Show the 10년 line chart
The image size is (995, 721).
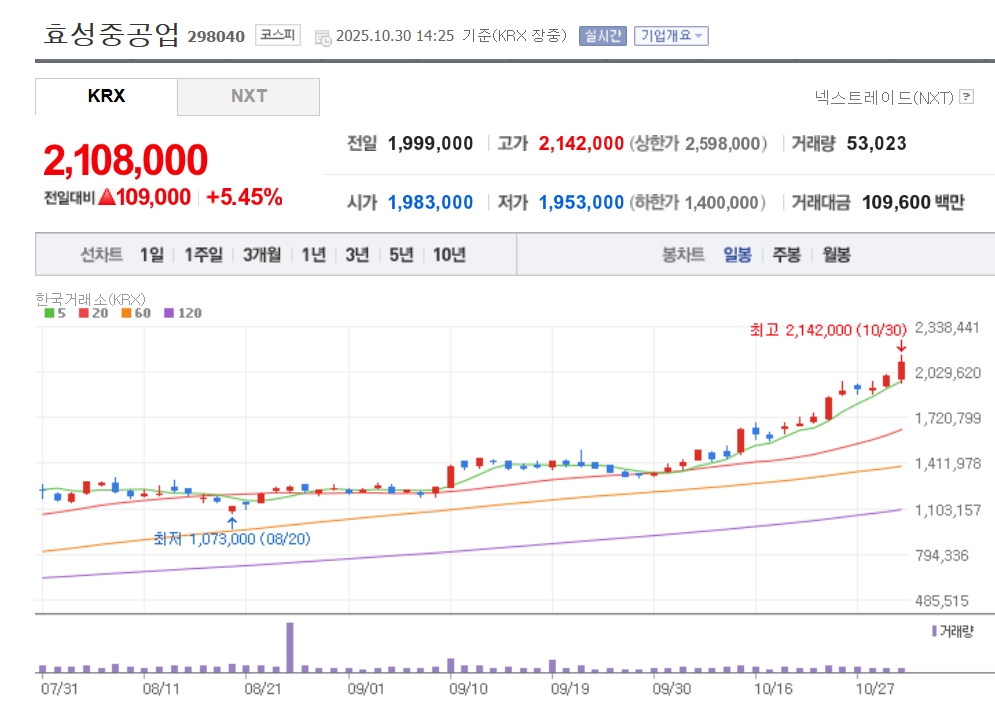pos(449,255)
